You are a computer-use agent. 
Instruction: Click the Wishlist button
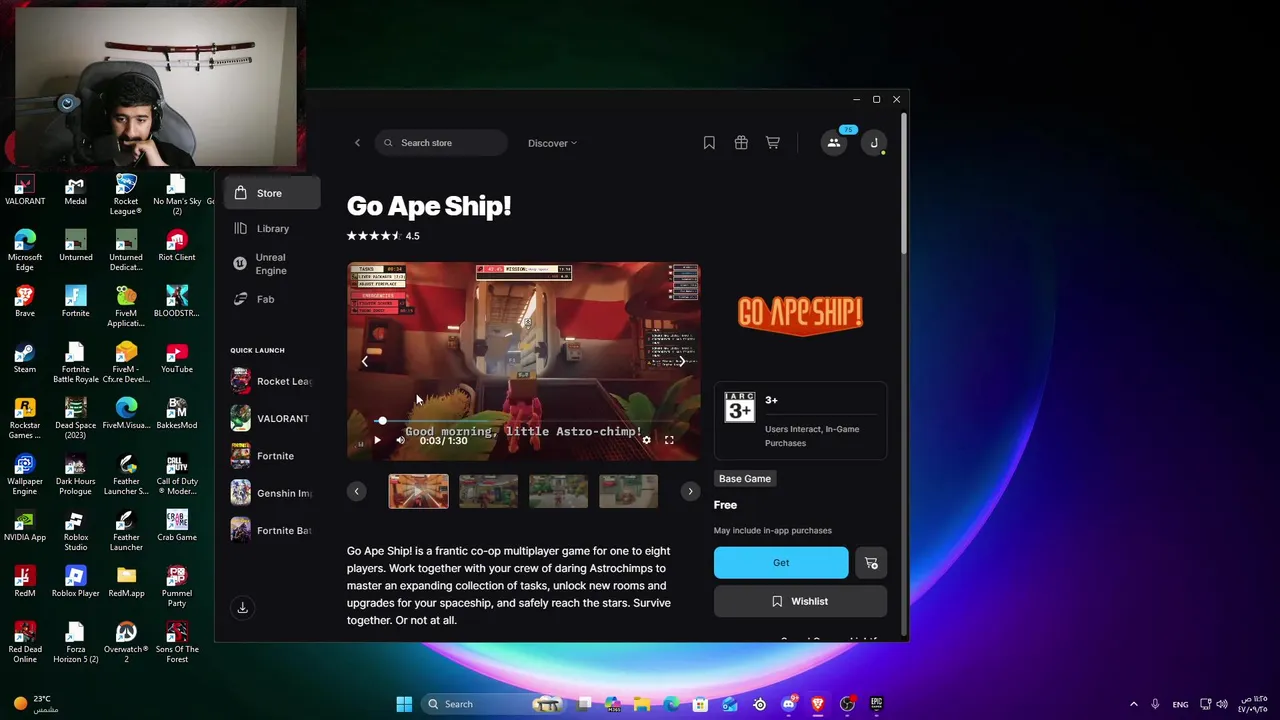(800, 601)
